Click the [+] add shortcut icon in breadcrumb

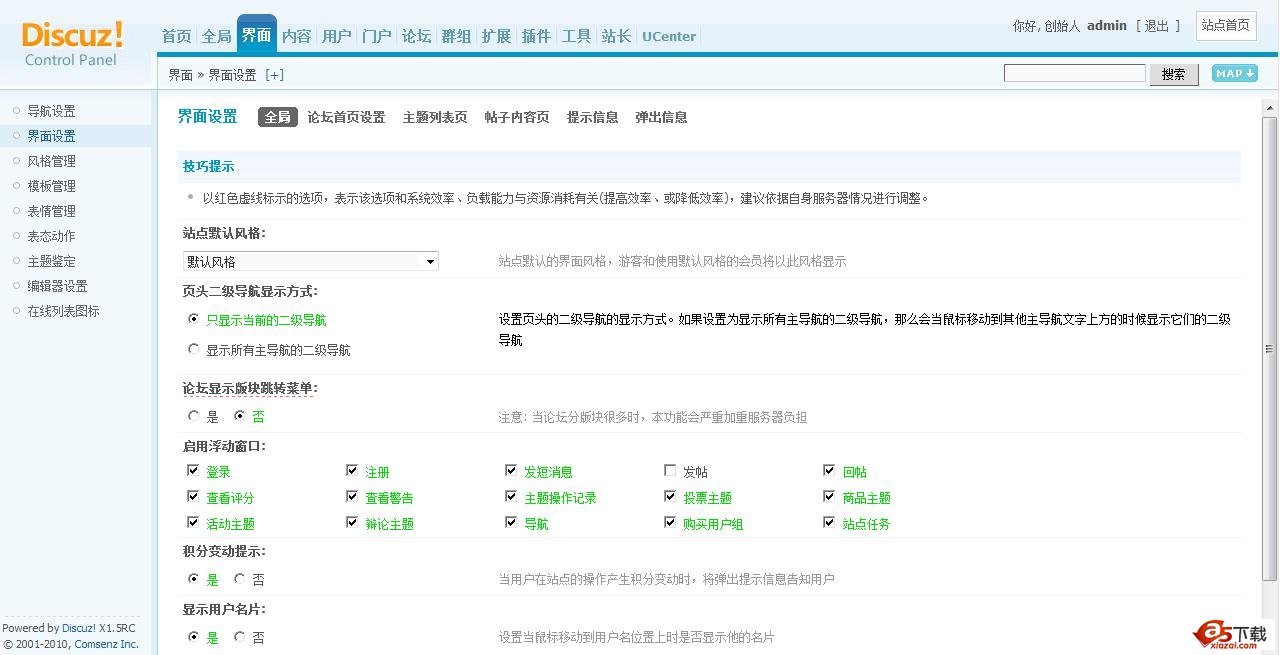click(x=274, y=75)
